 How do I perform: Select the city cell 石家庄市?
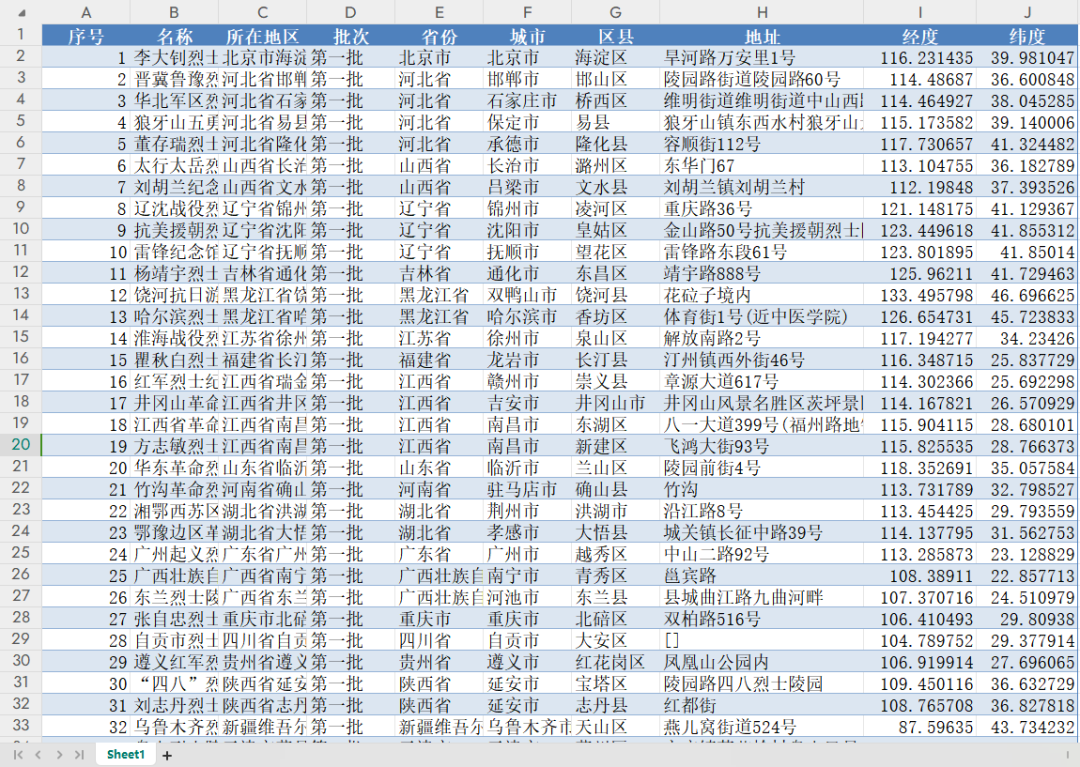[x=527, y=101]
